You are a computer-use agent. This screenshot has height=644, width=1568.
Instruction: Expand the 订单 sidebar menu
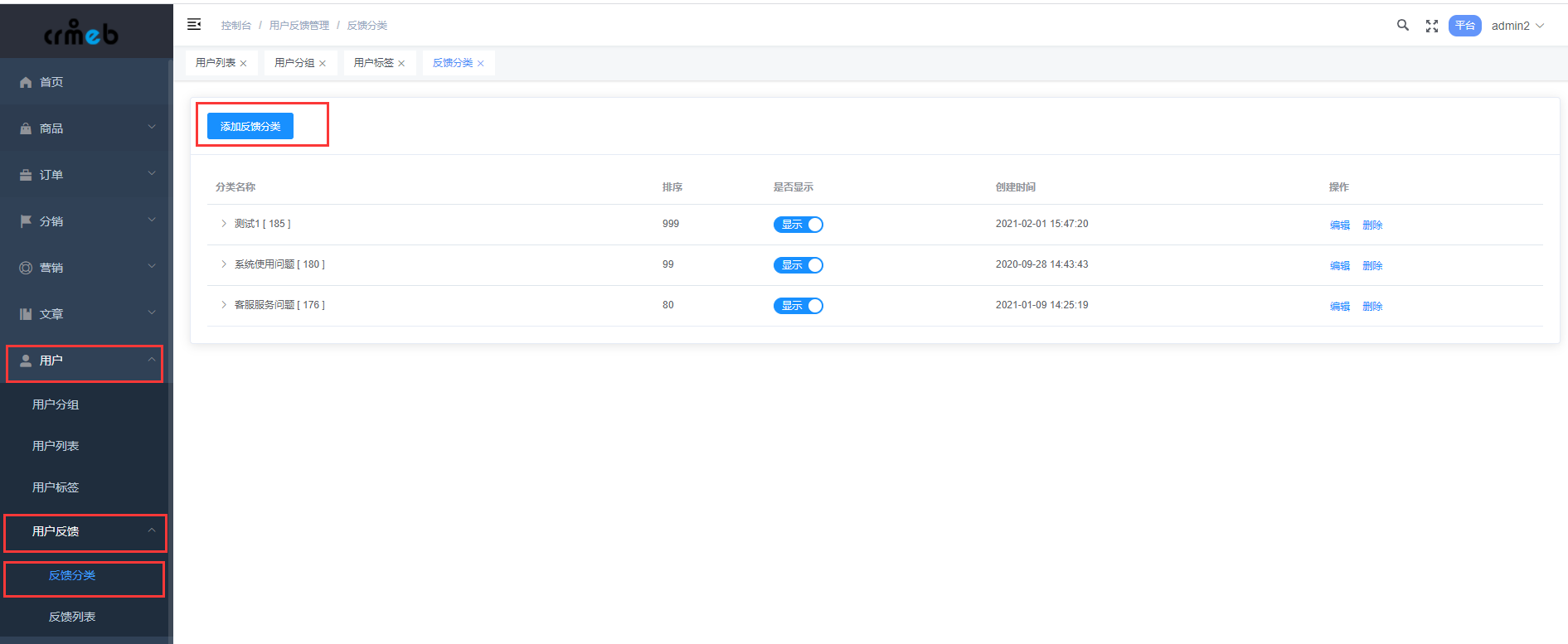(152, 173)
